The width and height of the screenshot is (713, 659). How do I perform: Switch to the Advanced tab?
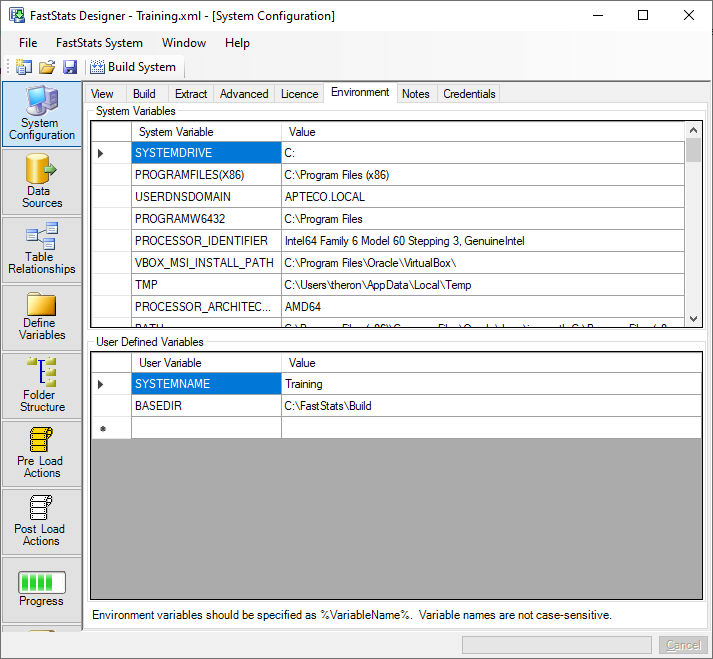244,94
